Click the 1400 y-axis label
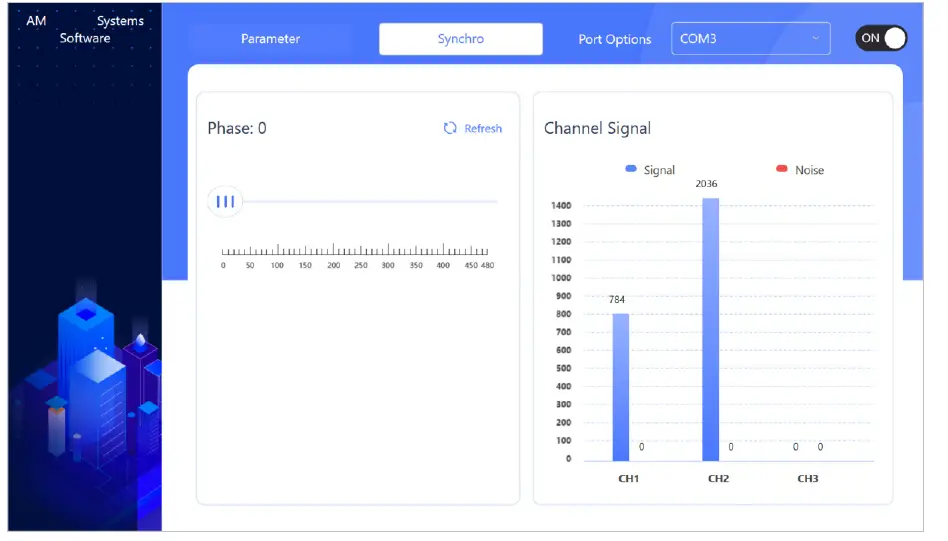Viewport: 948px width, 541px height. click(561, 206)
